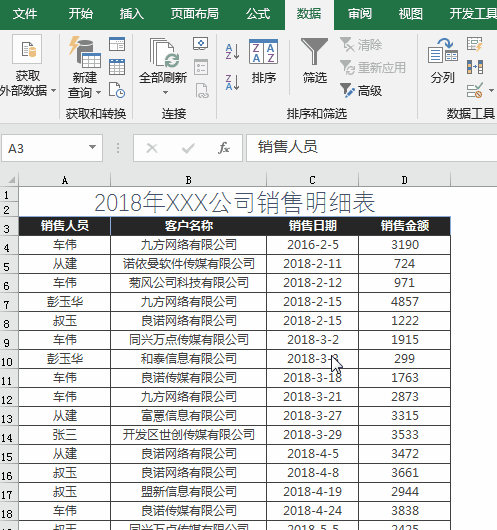Click the From Table icon
The width and height of the screenshot is (497, 530).
117,67
